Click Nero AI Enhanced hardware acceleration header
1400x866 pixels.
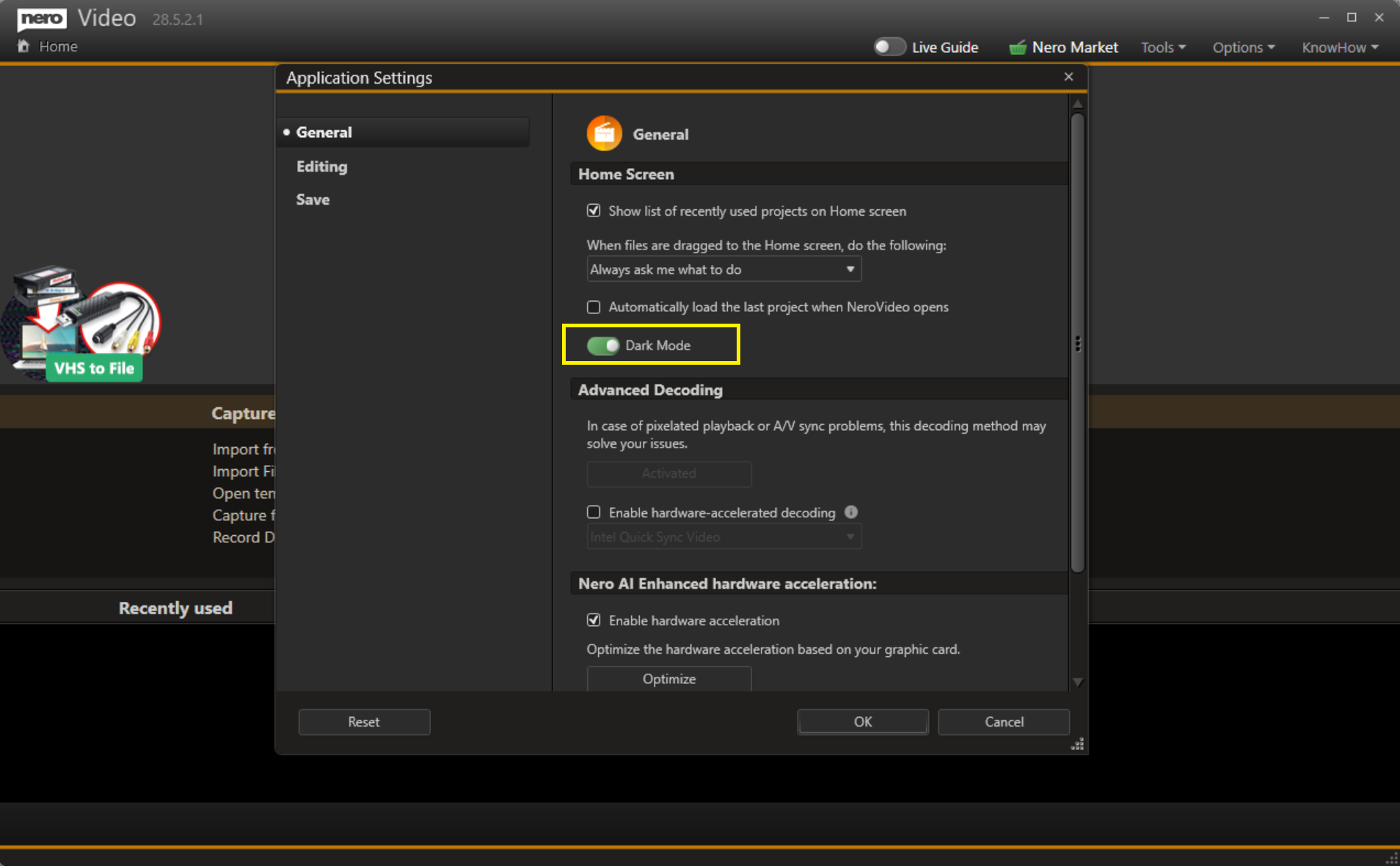point(818,583)
